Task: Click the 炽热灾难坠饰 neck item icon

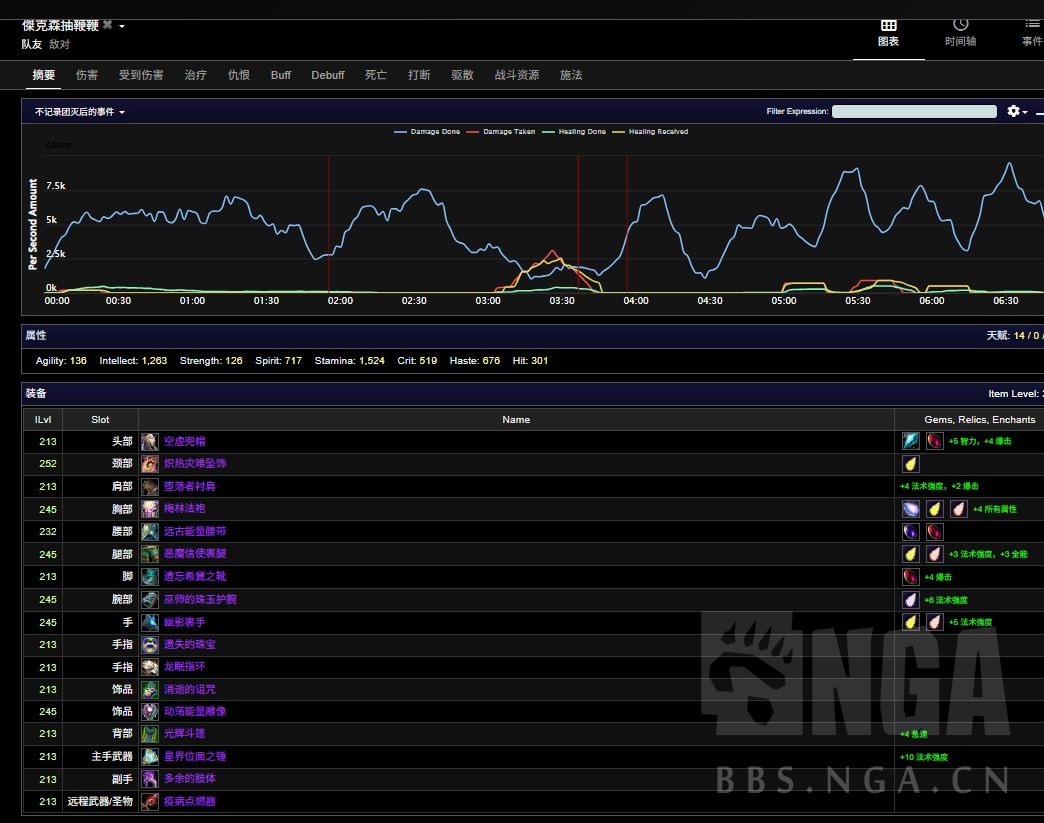Action: point(149,464)
